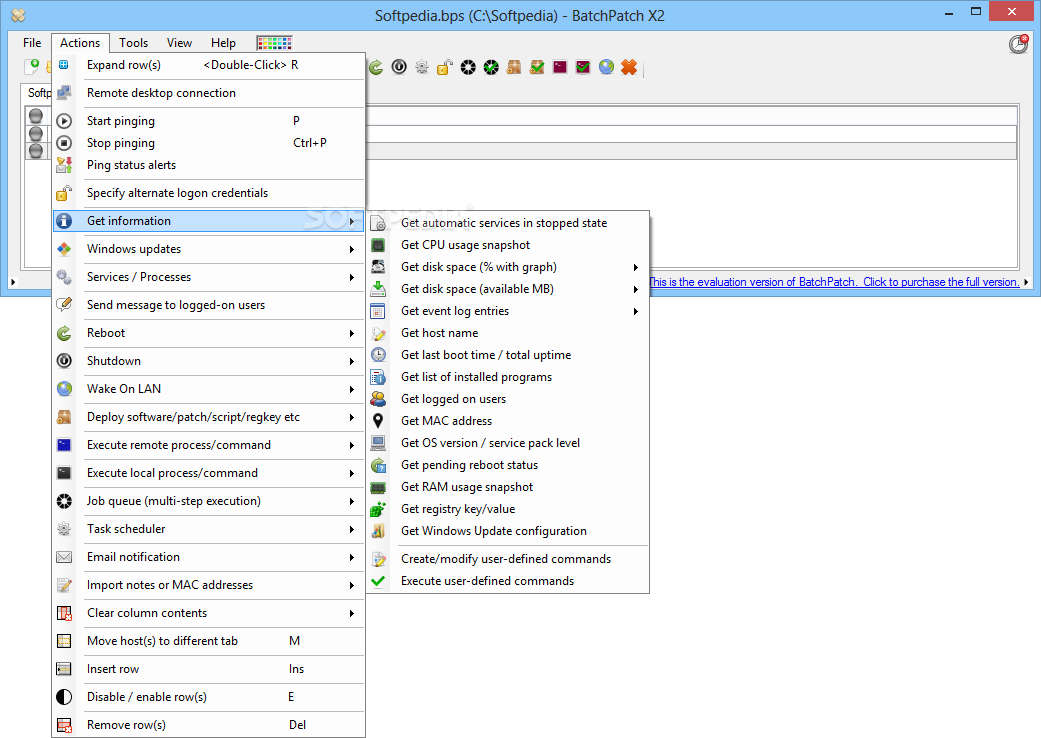The image size is (1041, 738).
Task: Expand the Wake On LAN submenu
Action: 208,389
